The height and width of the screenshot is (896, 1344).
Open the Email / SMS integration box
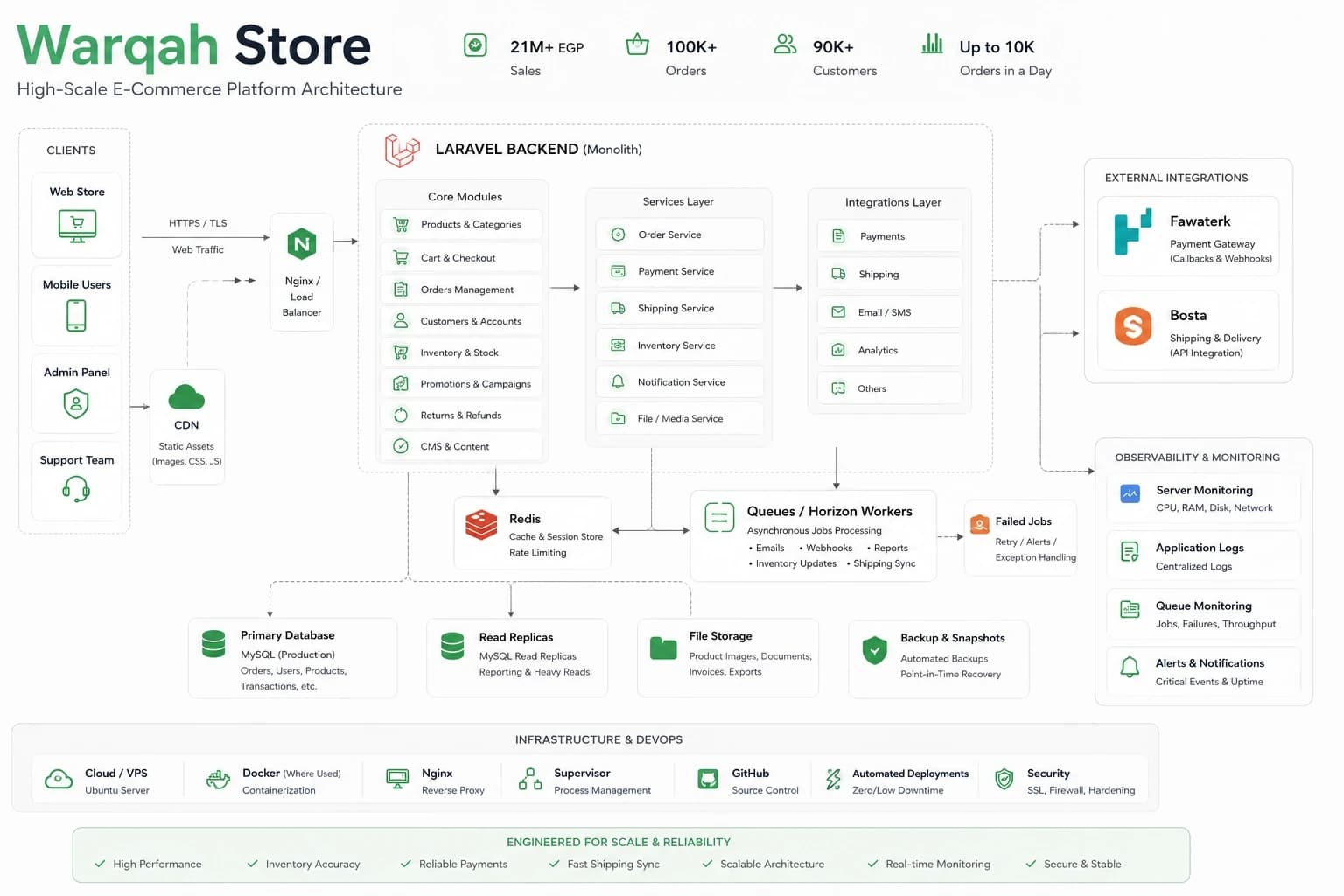coord(890,312)
